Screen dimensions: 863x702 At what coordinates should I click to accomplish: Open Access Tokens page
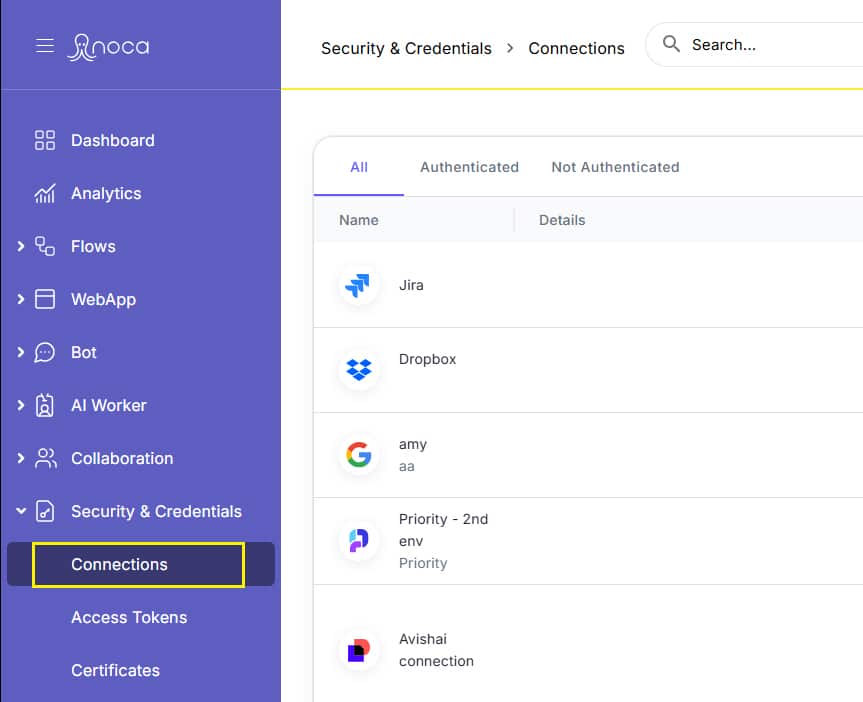point(129,617)
